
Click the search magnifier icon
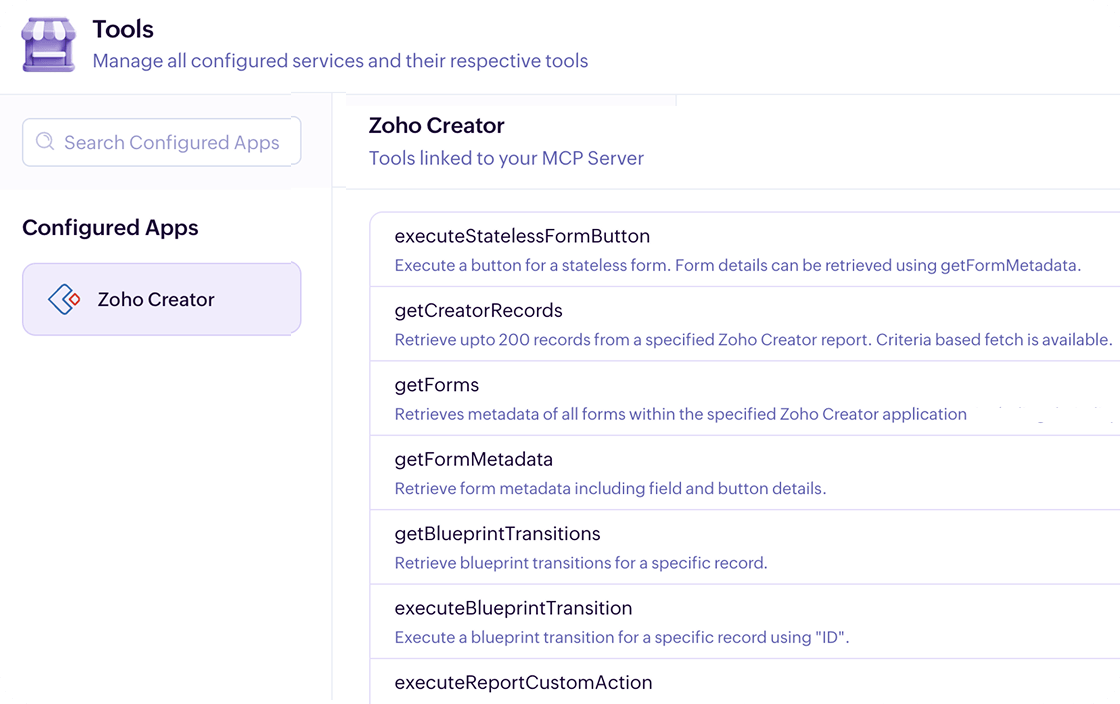(x=45, y=141)
